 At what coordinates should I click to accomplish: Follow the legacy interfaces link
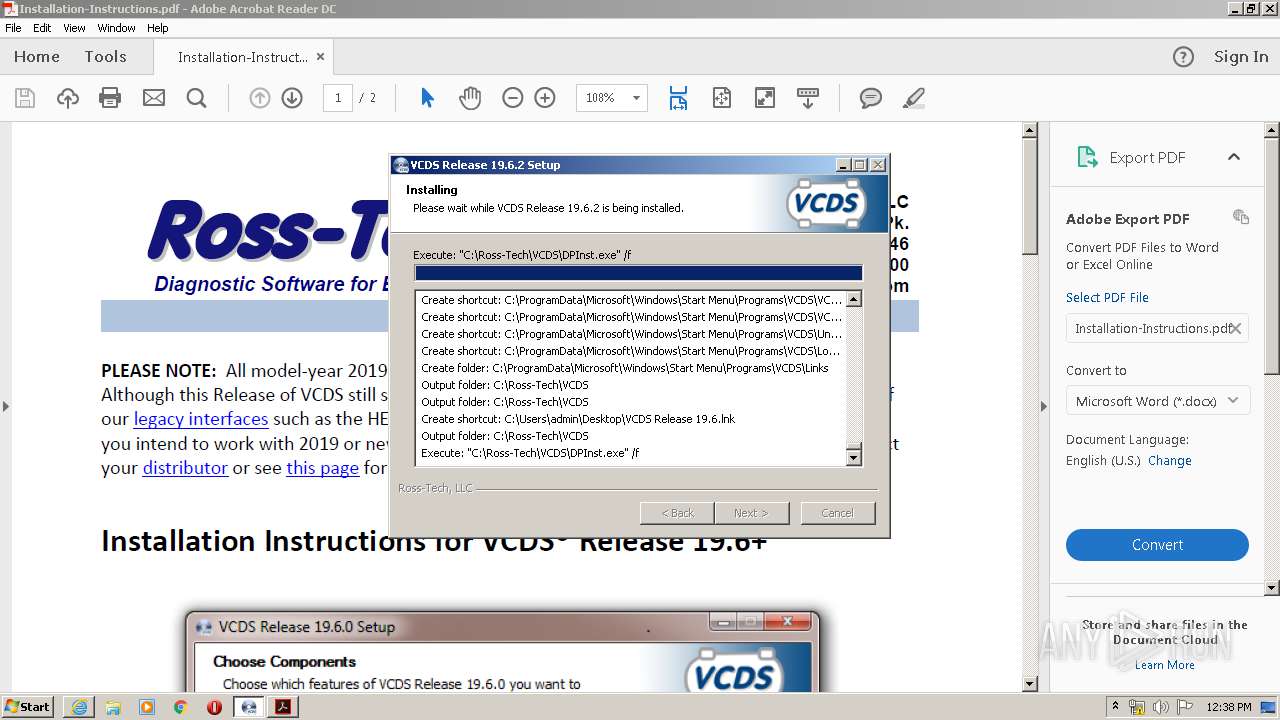pos(200,419)
